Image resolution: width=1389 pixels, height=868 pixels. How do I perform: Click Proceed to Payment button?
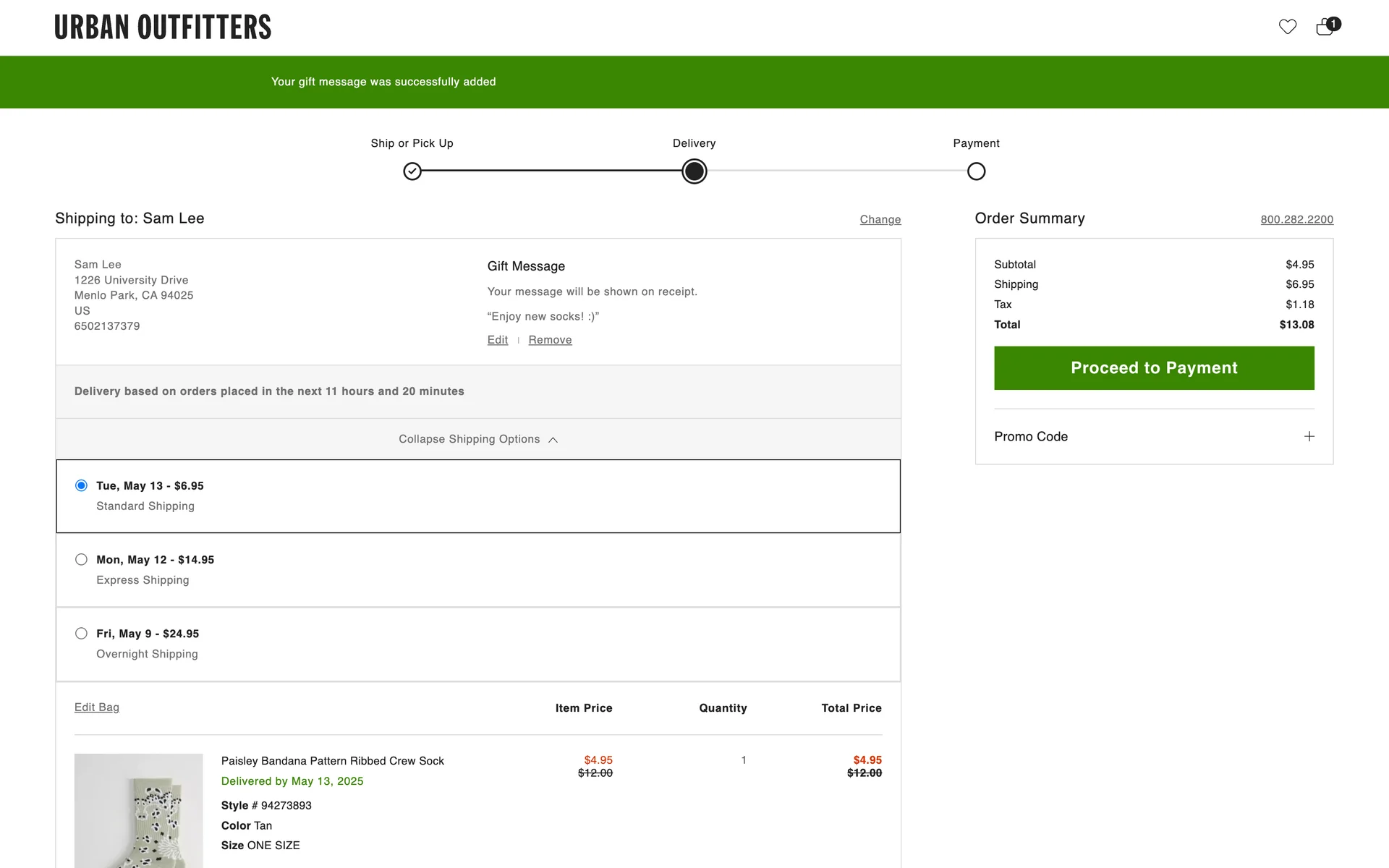[1153, 368]
